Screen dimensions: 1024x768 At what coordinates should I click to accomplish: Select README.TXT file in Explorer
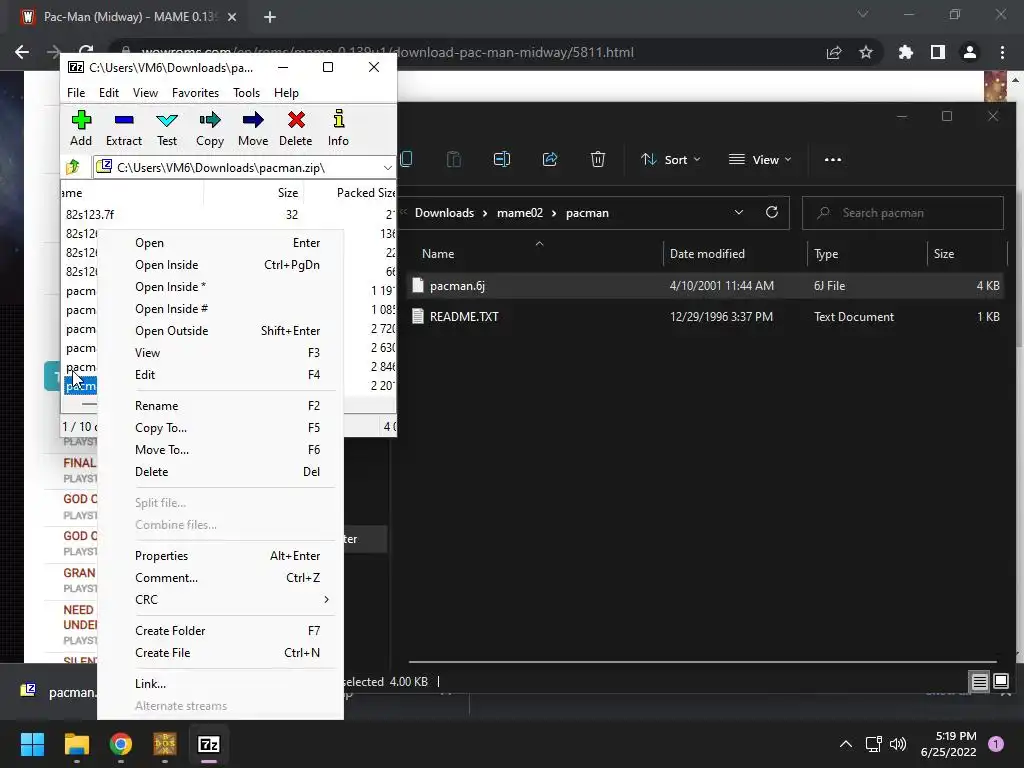pyautogui.click(x=705, y=317)
